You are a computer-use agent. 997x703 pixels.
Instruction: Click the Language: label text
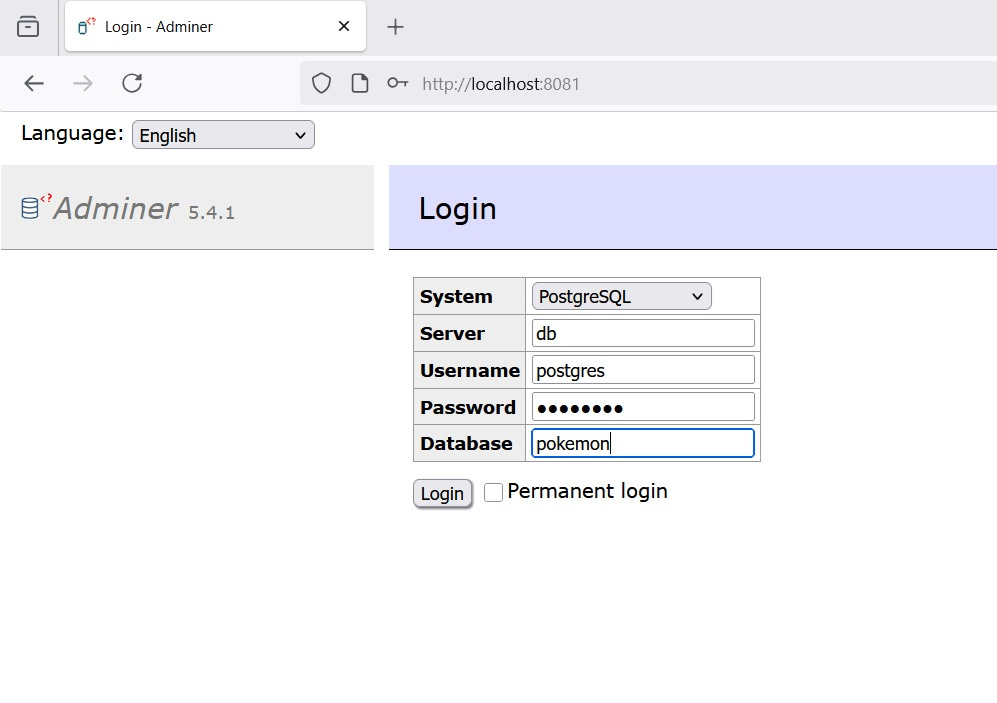[x=72, y=133]
